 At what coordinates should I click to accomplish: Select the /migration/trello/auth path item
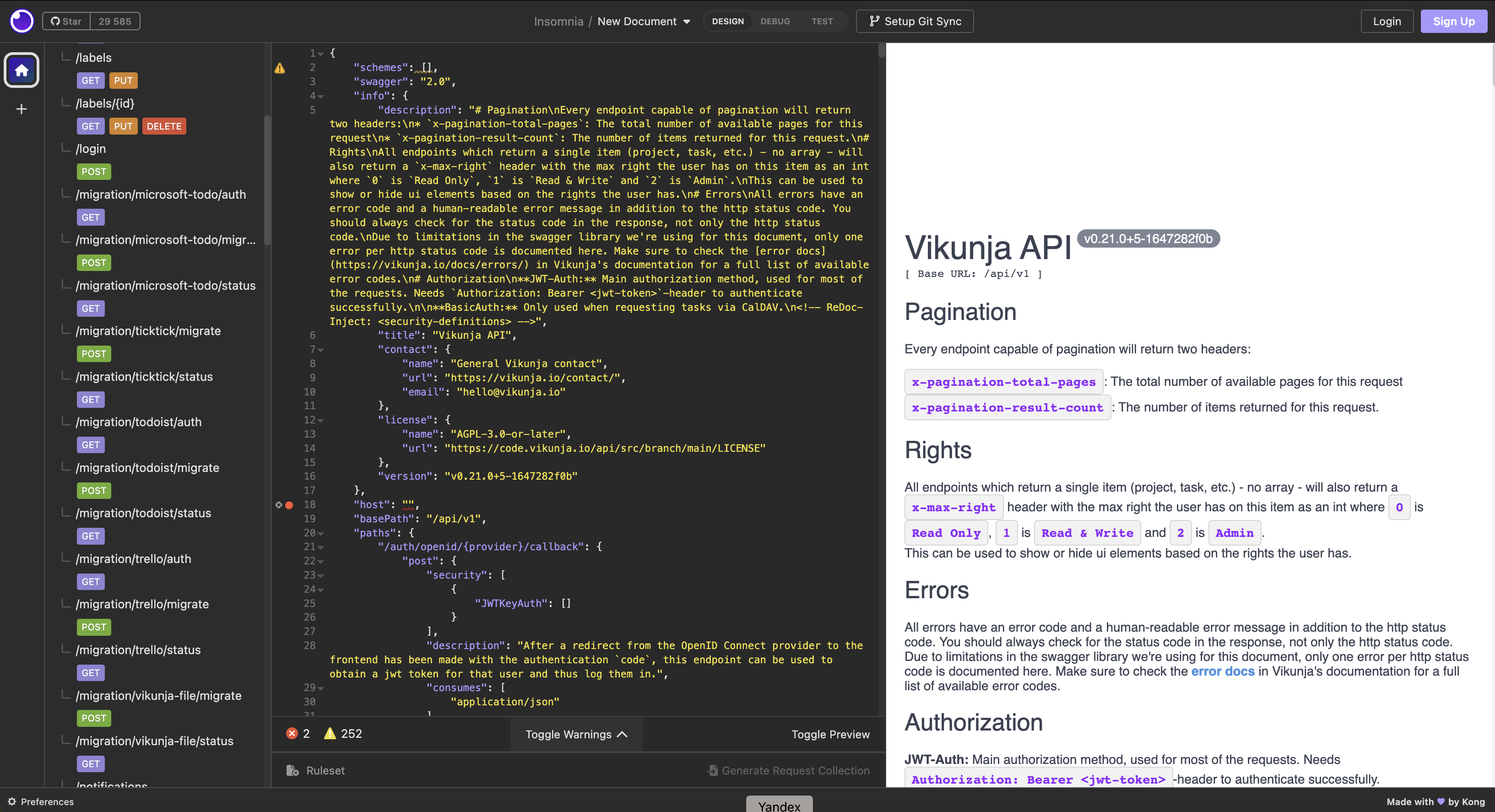click(134, 559)
